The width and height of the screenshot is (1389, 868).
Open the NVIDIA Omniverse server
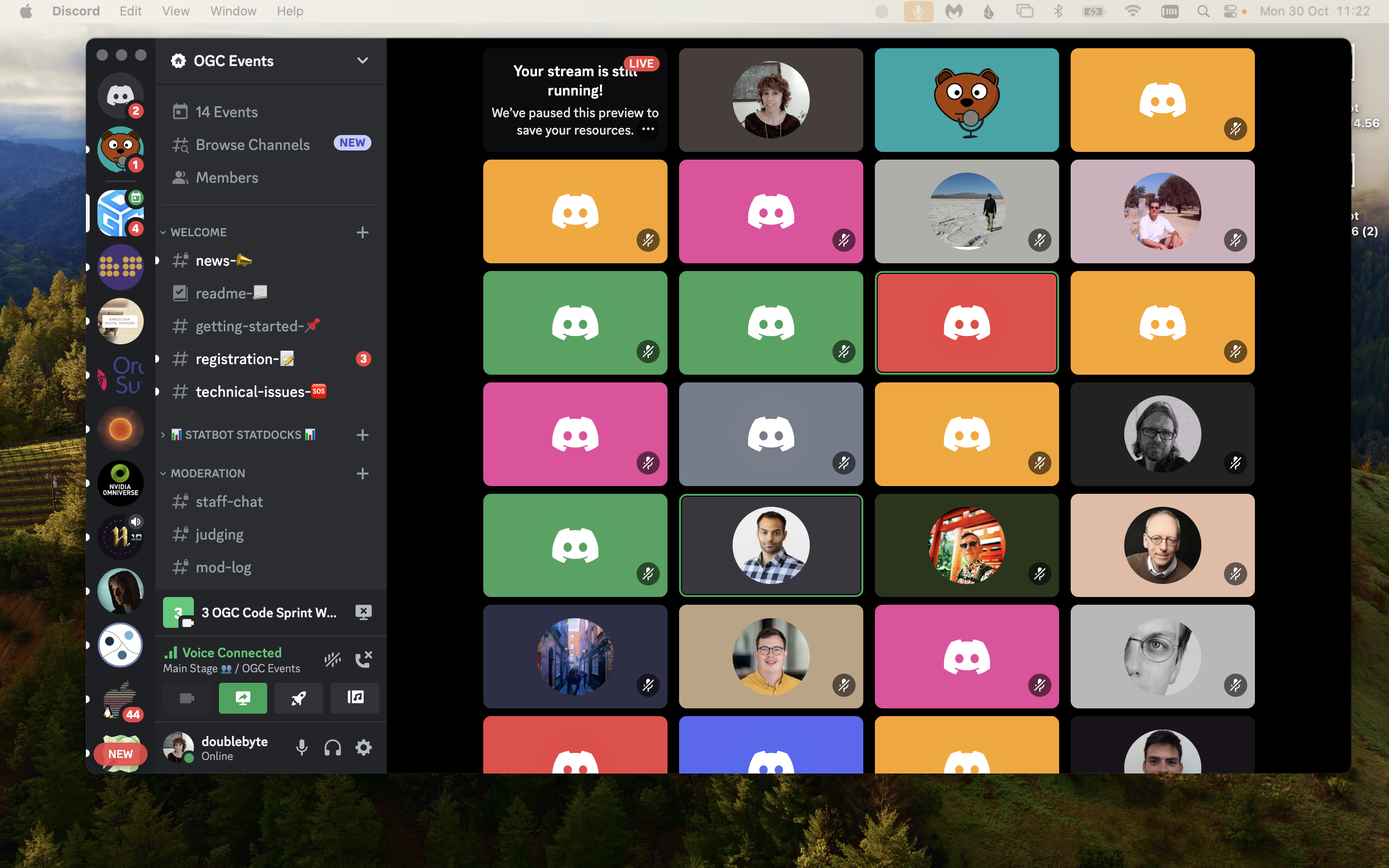120,483
